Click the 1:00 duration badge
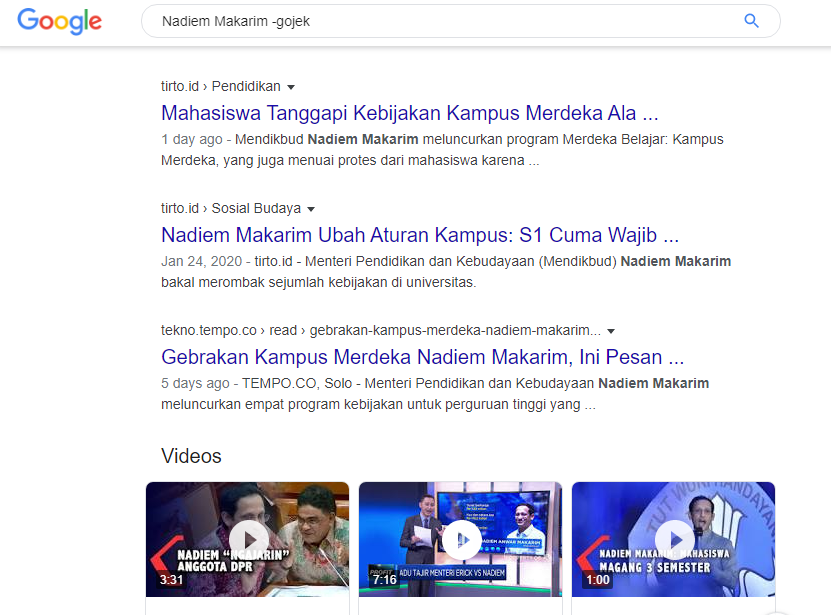 [x=598, y=579]
